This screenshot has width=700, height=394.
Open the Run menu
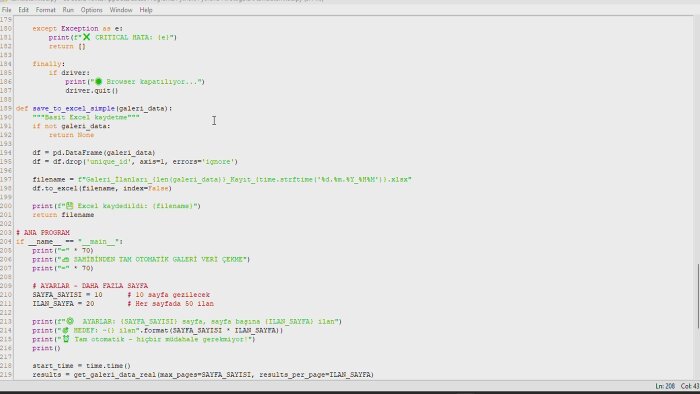click(x=68, y=10)
